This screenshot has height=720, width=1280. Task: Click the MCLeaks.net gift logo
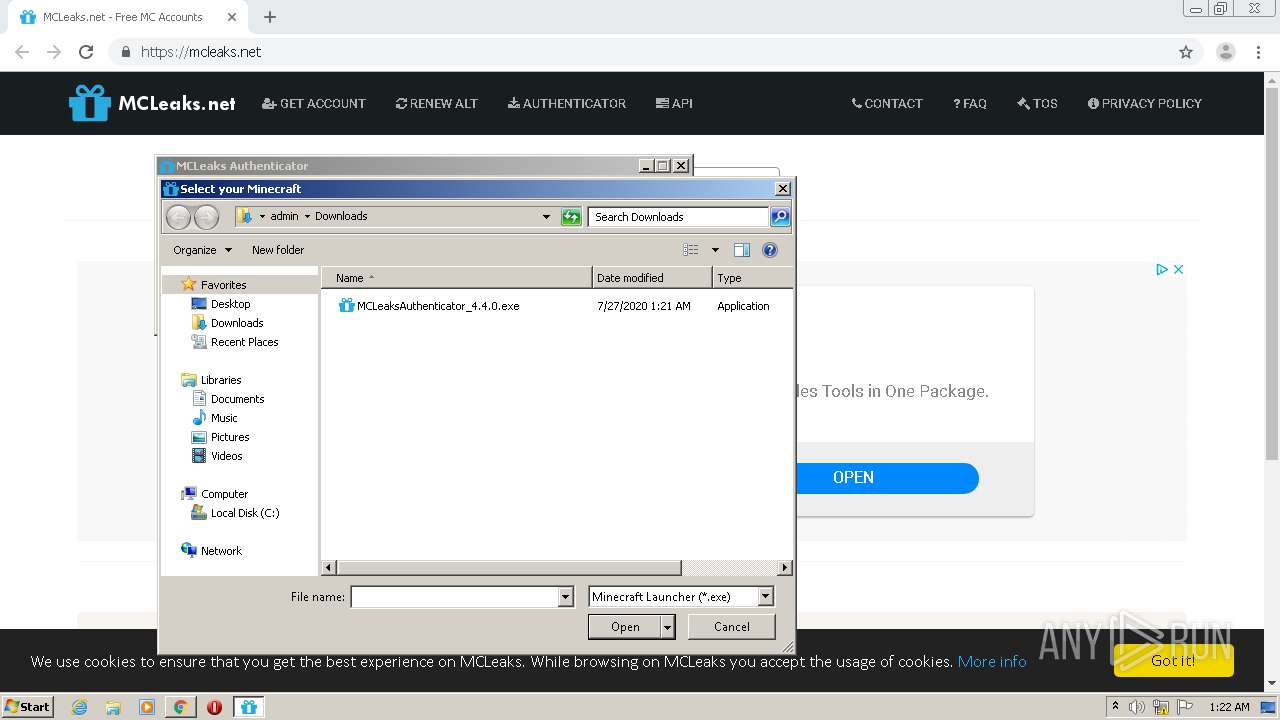pos(89,102)
